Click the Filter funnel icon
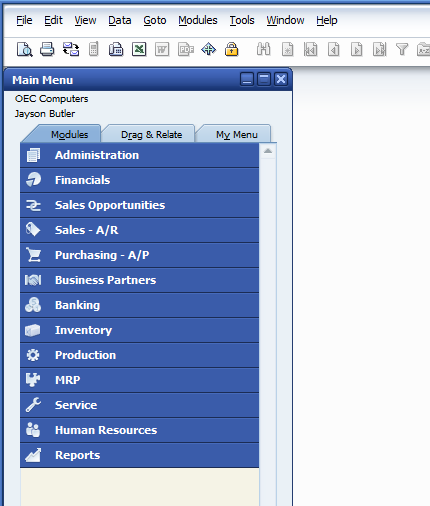Viewport: 430px width, 506px height. 402,50
